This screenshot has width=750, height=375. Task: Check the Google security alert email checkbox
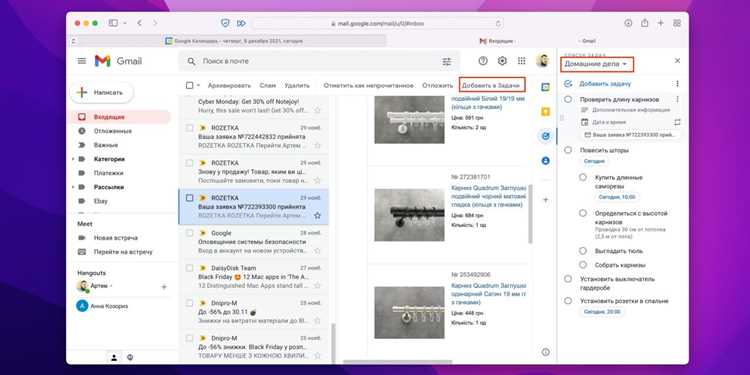tap(189, 233)
